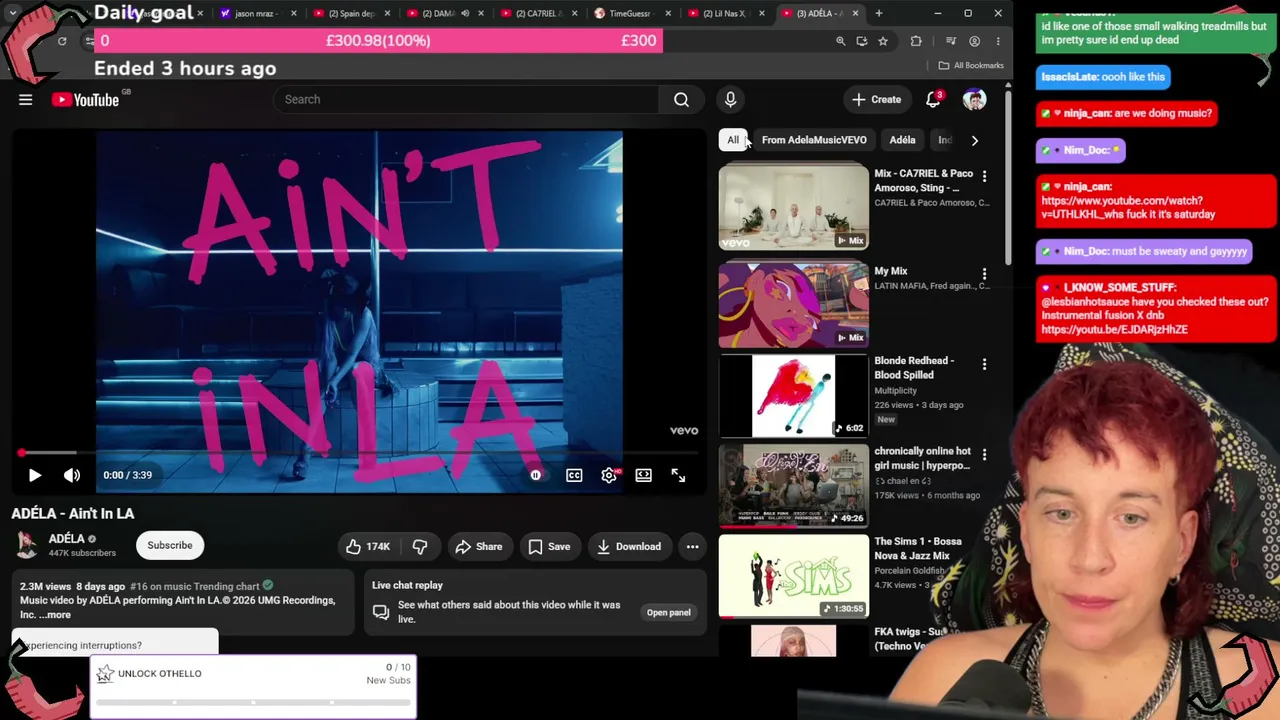Open the live chat replay panel
The width and height of the screenshot is (1280, 720).
pos(668,612)
